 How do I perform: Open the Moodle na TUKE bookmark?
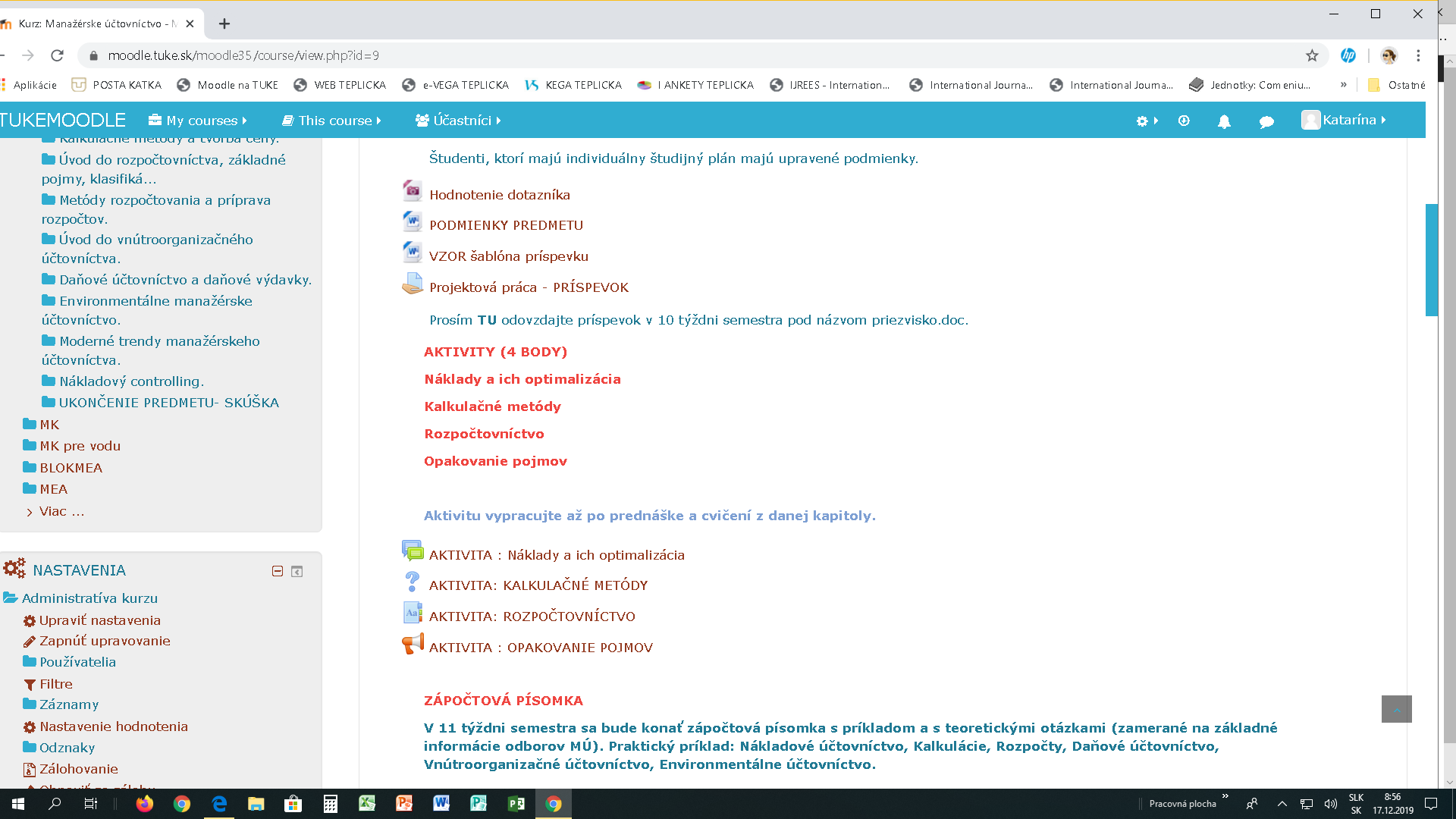(227, 85)
